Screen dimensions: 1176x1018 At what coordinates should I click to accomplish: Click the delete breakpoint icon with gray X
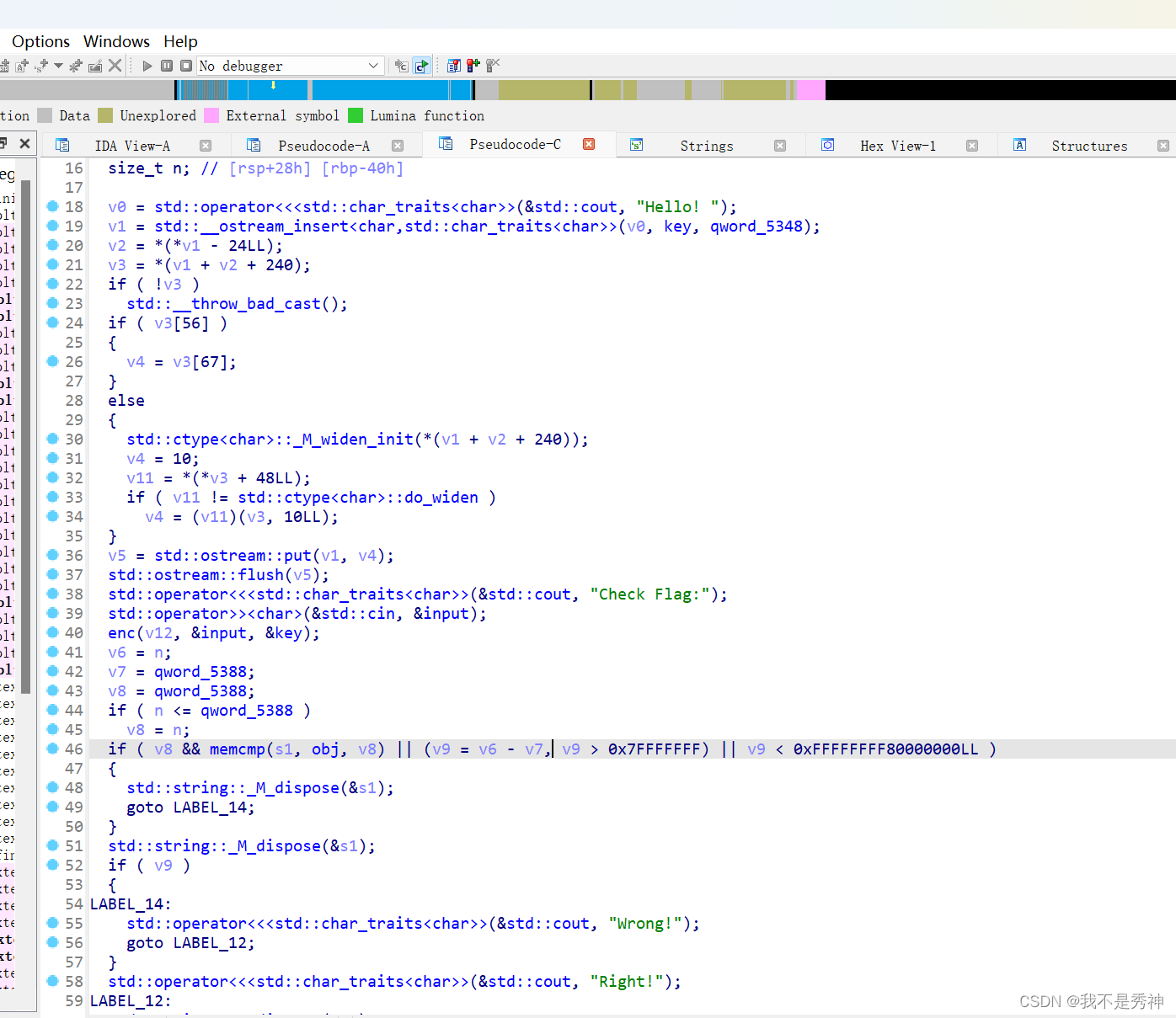tap(493, 66)
